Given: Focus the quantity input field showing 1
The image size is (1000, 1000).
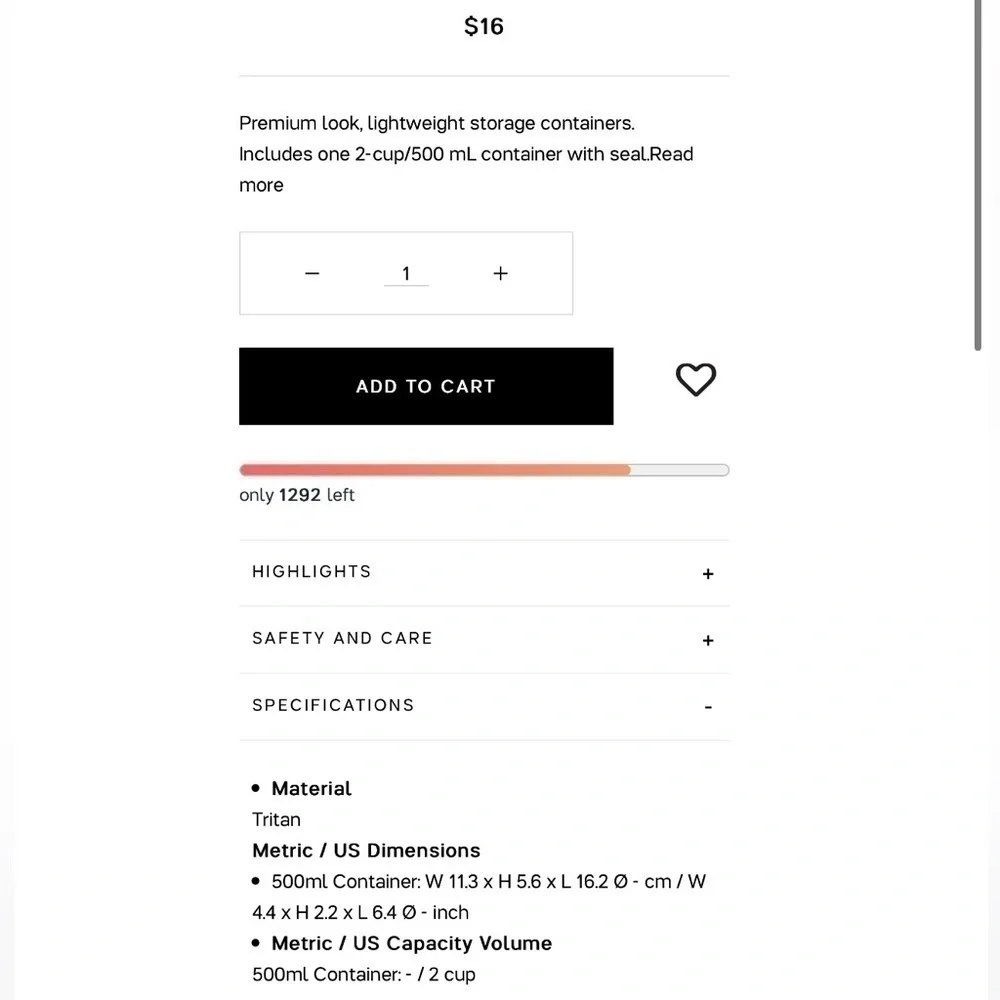Looking at the screenshot, I should coord(406,274).
